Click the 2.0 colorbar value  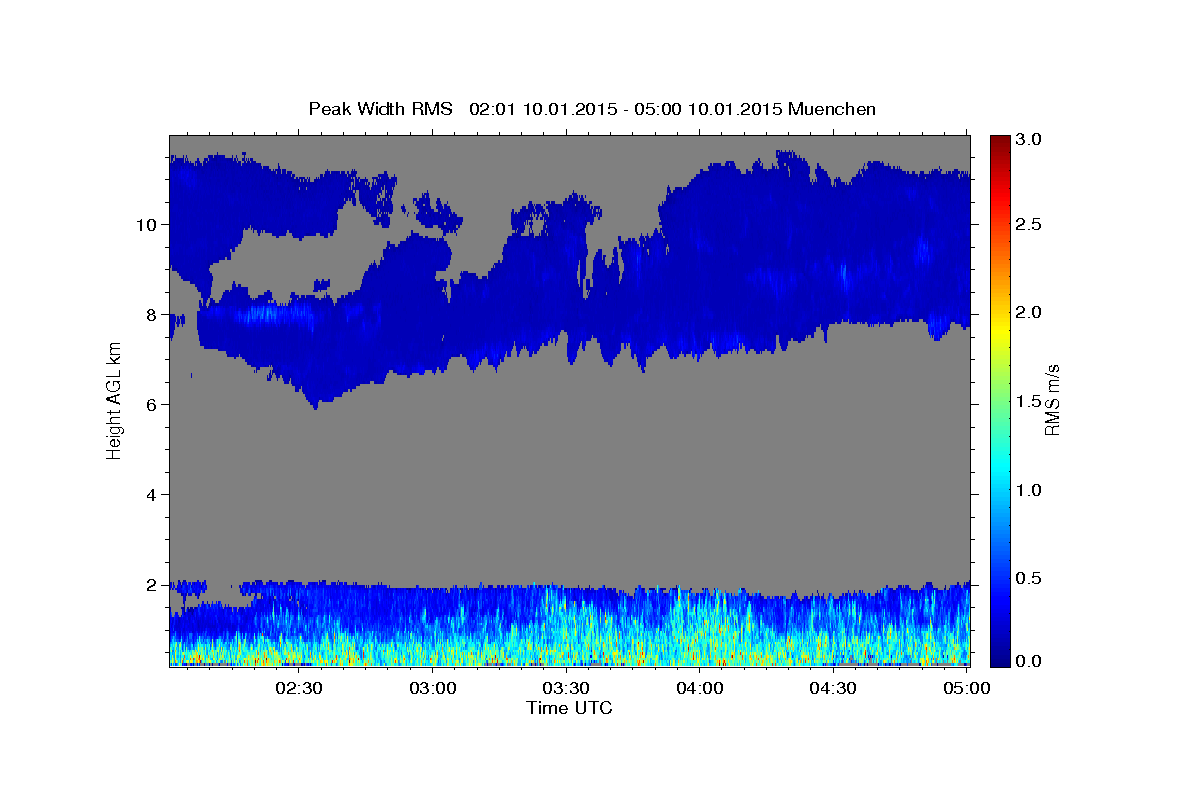1030,313
